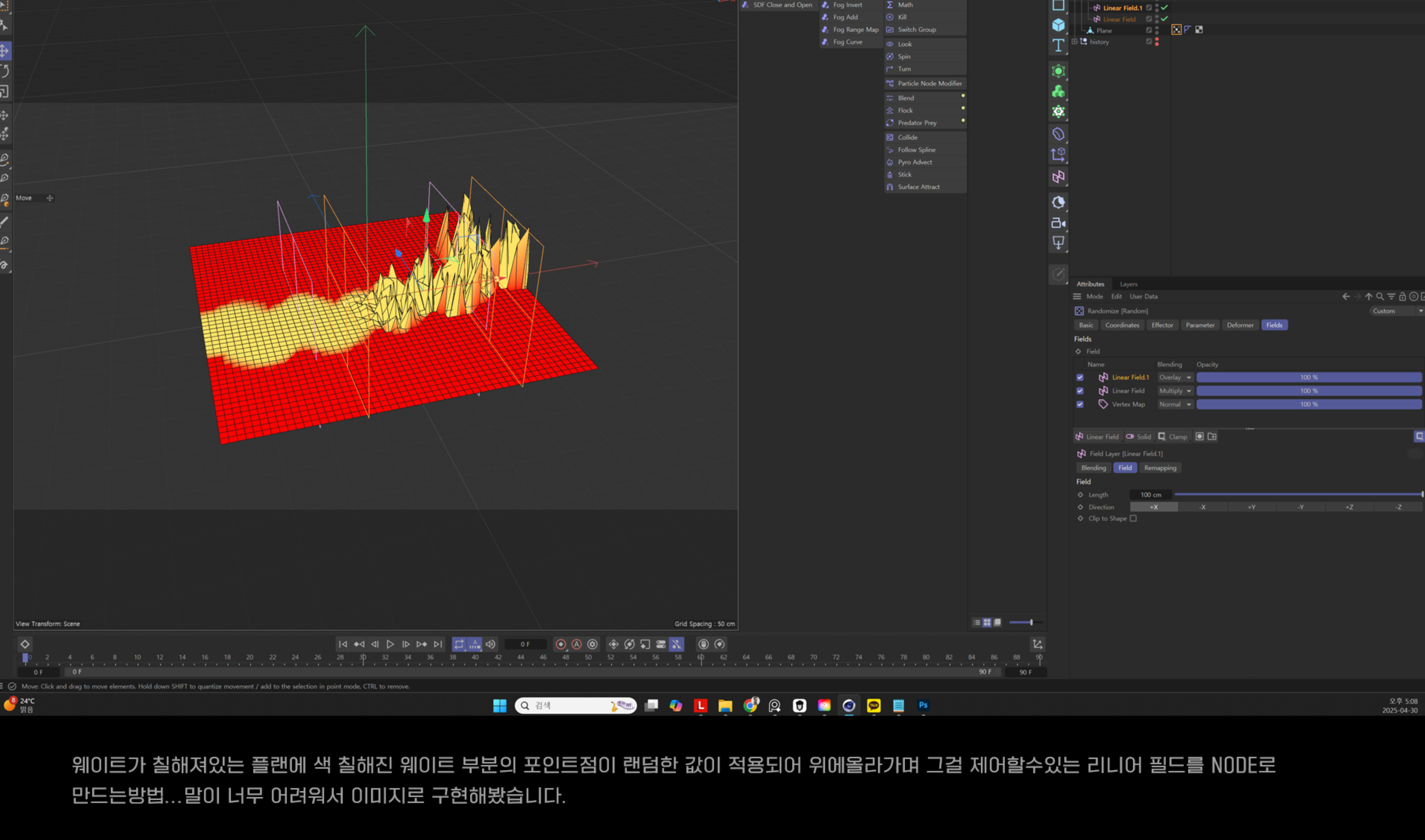The image size is (1425, 840).
Task: Open the Windows Start menu
Action: click(x=500, y=705)
